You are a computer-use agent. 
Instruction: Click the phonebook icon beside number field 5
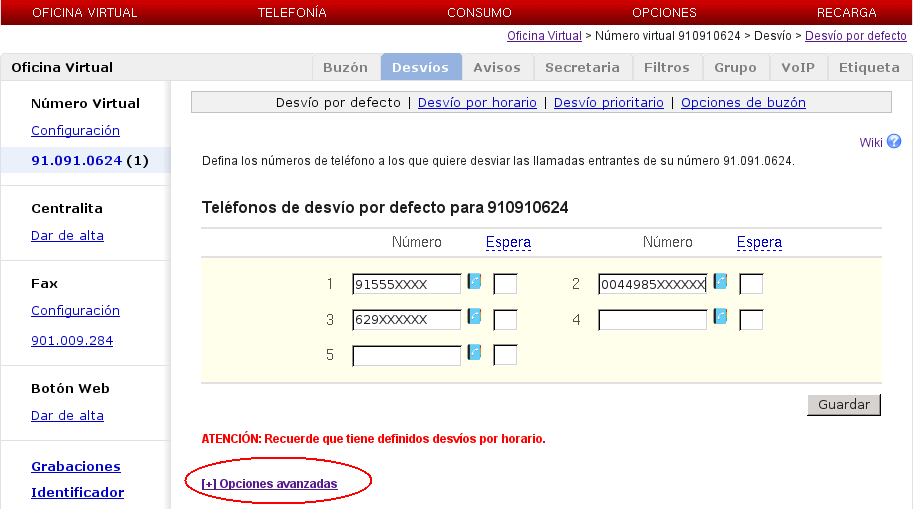[475, 353]
